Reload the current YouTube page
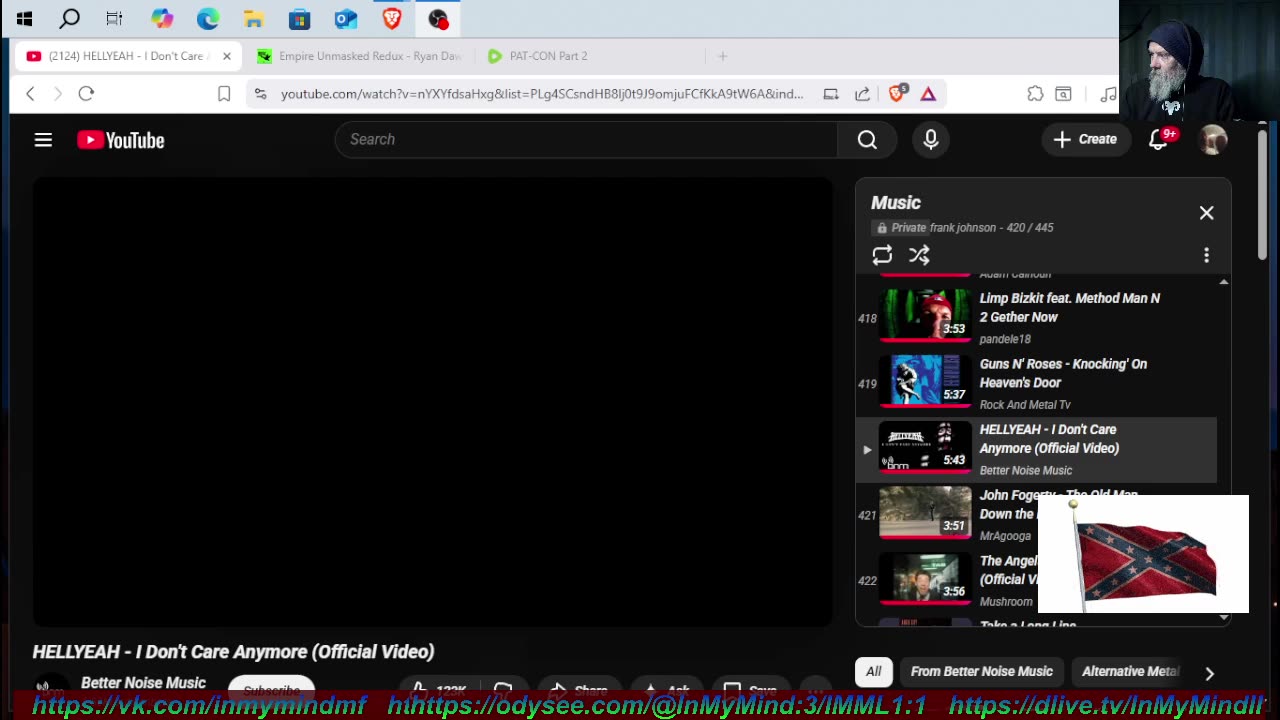1280x720 pixels. click(x=86, y=93)
